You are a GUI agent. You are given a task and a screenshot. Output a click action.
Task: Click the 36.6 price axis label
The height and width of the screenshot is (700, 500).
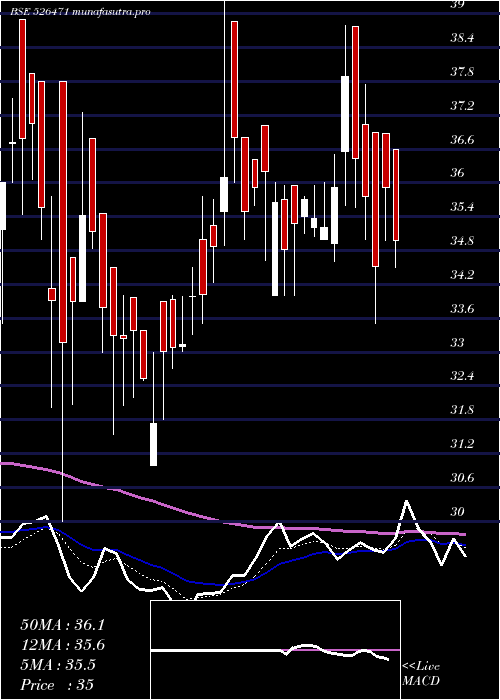[x=462, y=140]
